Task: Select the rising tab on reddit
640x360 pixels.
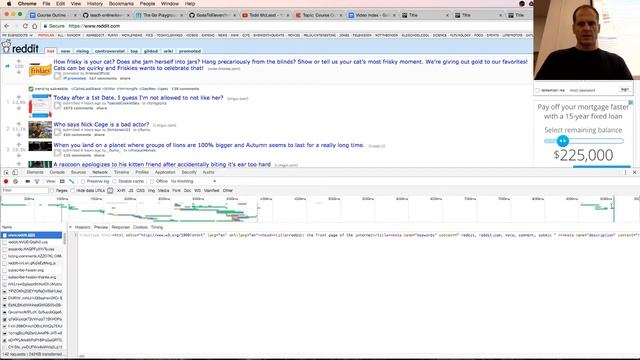Action: point(82,51)
